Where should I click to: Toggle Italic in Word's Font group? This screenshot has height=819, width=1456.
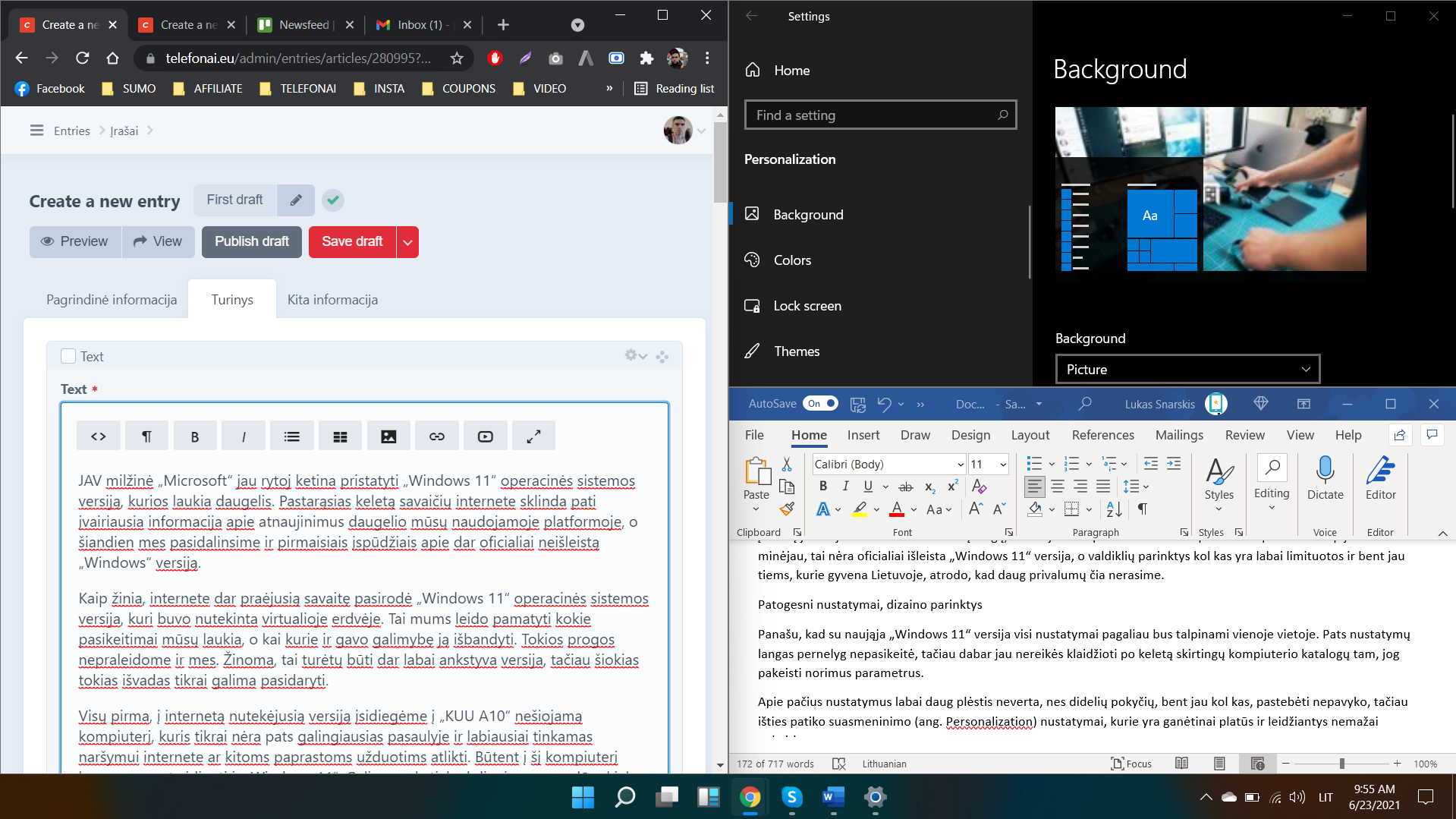coord(845,487)
